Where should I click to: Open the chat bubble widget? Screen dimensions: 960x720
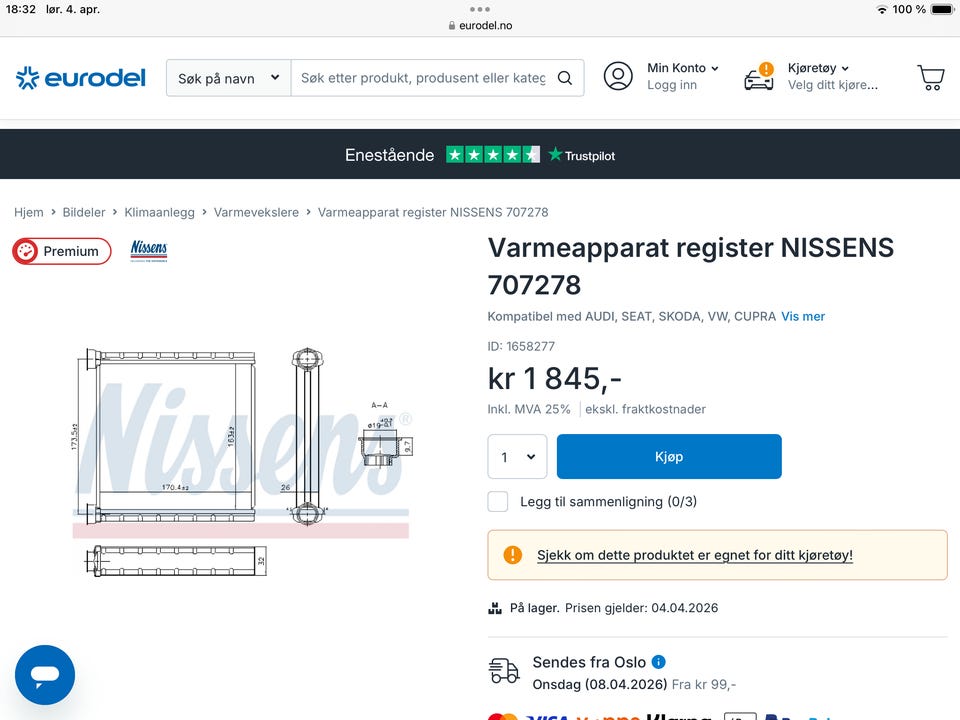tap(45, 675)
